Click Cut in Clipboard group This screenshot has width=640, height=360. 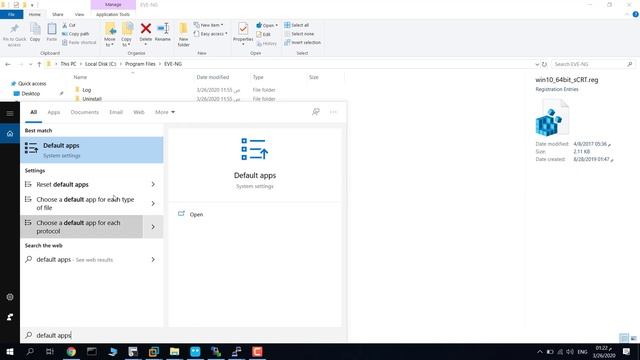click(69, 25)
